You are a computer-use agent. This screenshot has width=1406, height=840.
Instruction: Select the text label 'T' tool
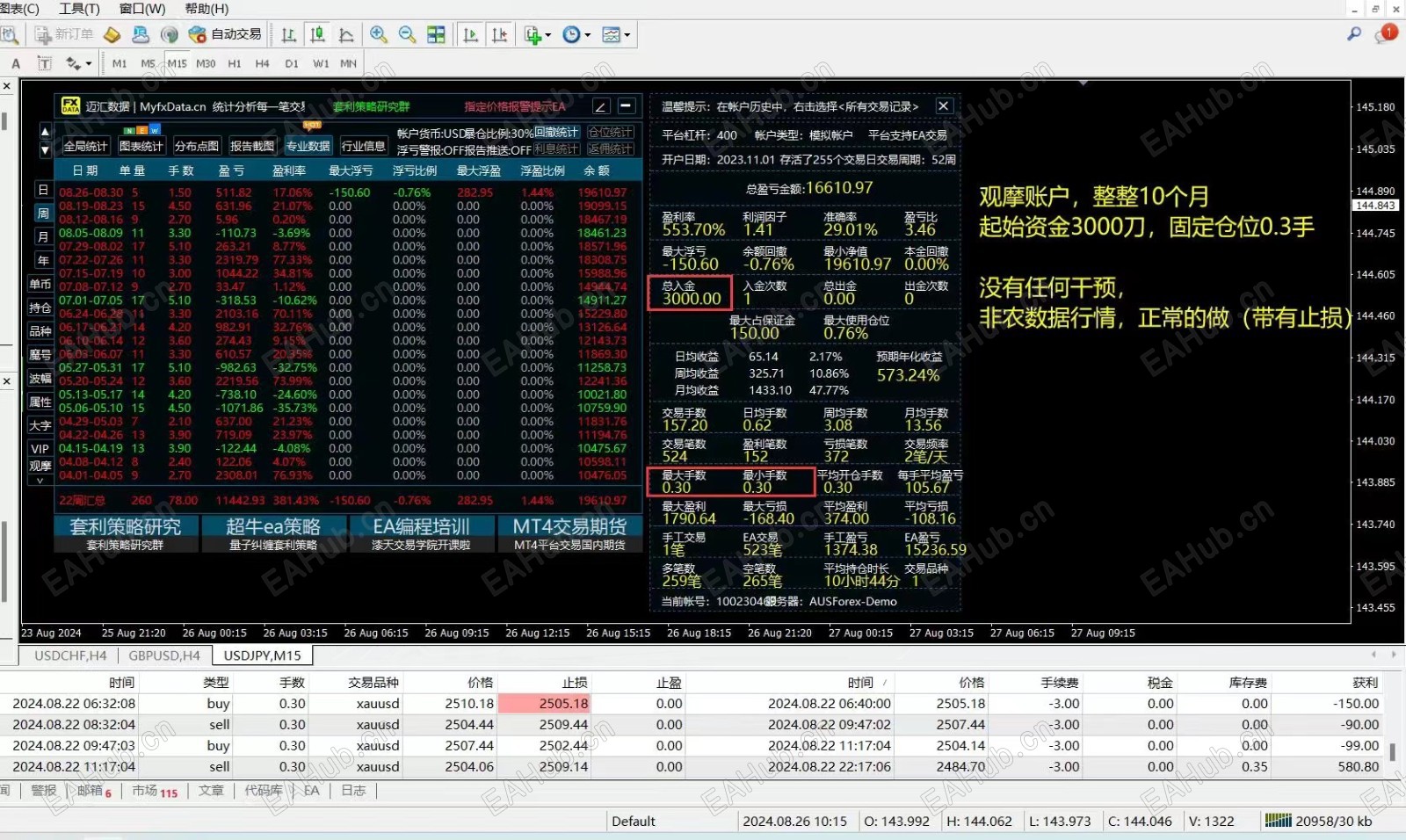[x=45, y=63]
